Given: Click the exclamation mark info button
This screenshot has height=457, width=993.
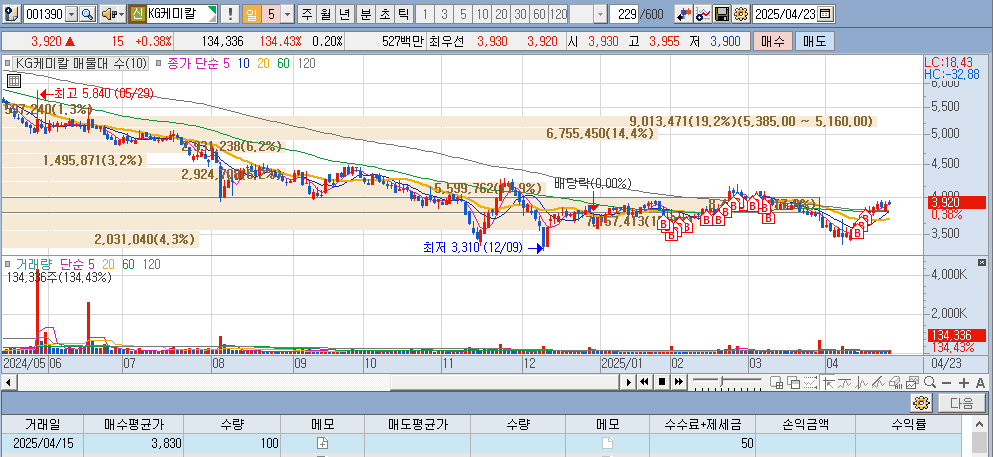Looking at the screenshot, I should pyautogui.click(x=230, y=13).
